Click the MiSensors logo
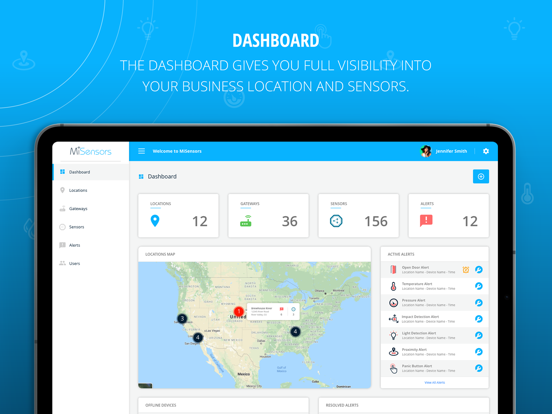552x414 pixels. [x=90, y=151]
